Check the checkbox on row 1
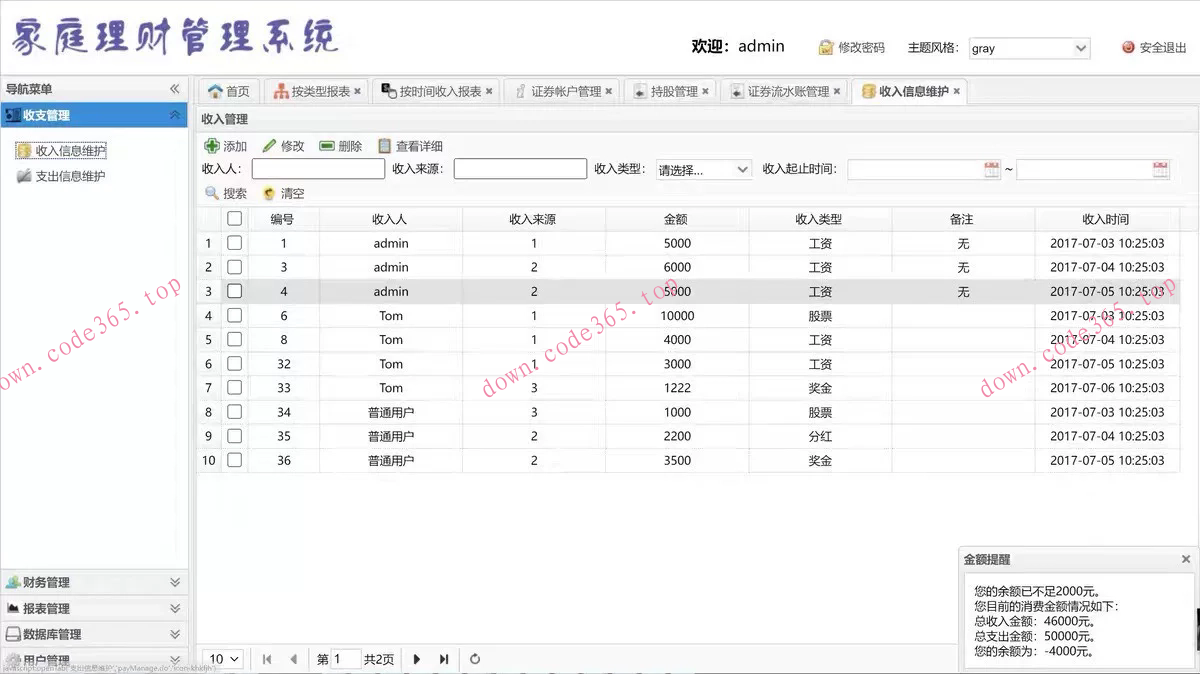1200x674 pixels. coord(234,242)
